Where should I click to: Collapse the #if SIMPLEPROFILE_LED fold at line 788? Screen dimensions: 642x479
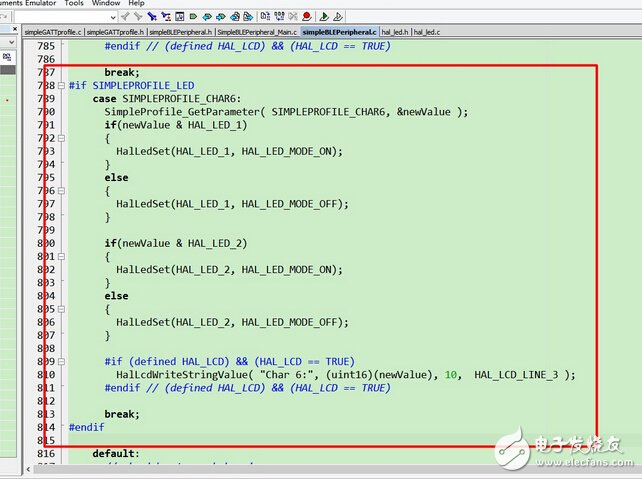(x=62, y=87)
